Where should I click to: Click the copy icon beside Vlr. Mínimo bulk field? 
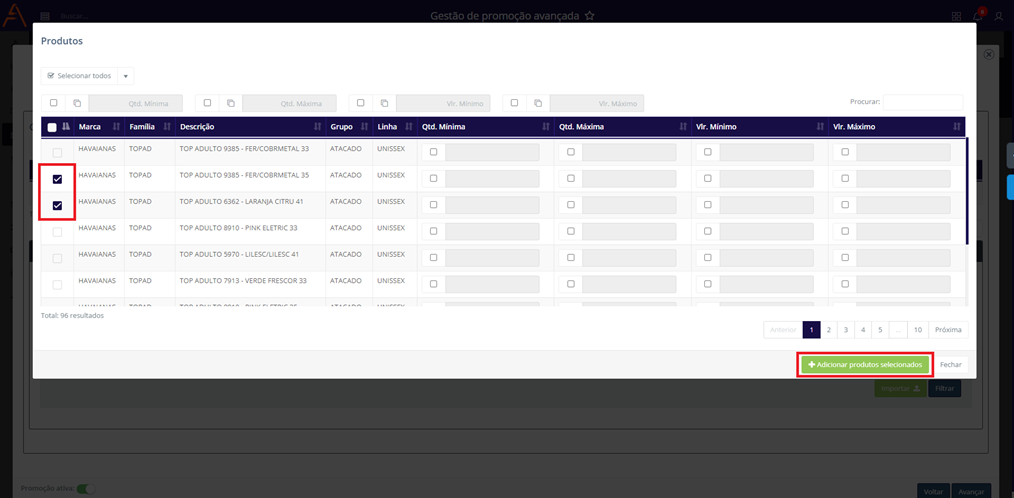pyautogui.click(x=384, y=103)
